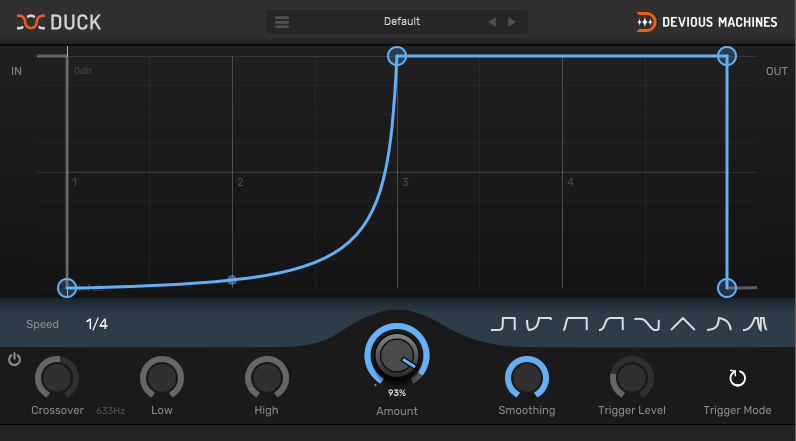Click the Low band knob
Image resolution: width=796 pixels, height=441 pixels.
162,378
